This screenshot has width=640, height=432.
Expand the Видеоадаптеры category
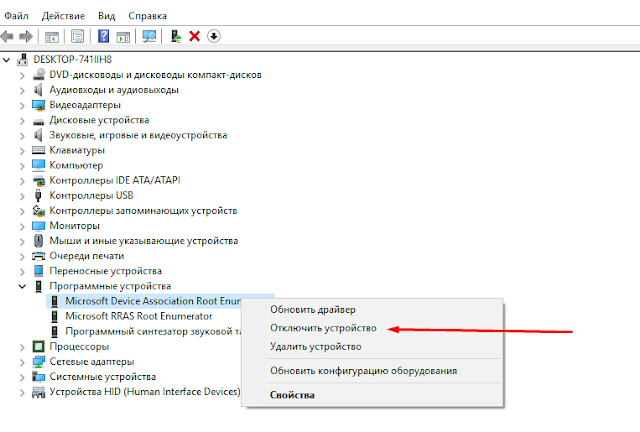point(22,105)
